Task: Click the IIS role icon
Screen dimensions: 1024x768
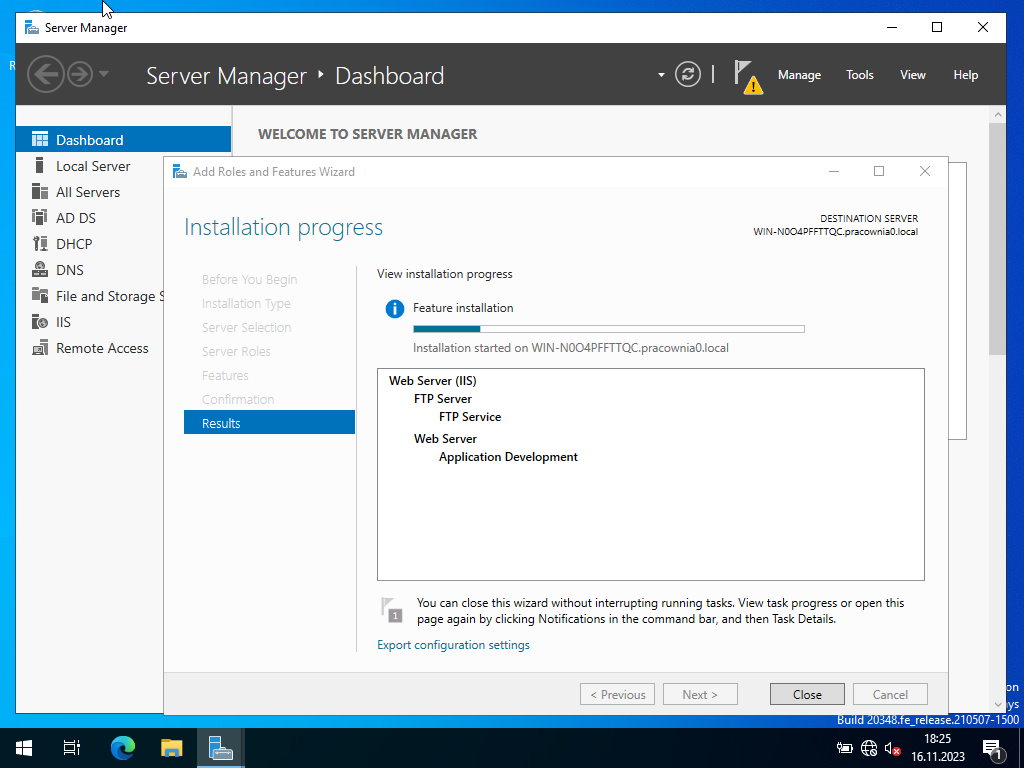Action: 40,322
